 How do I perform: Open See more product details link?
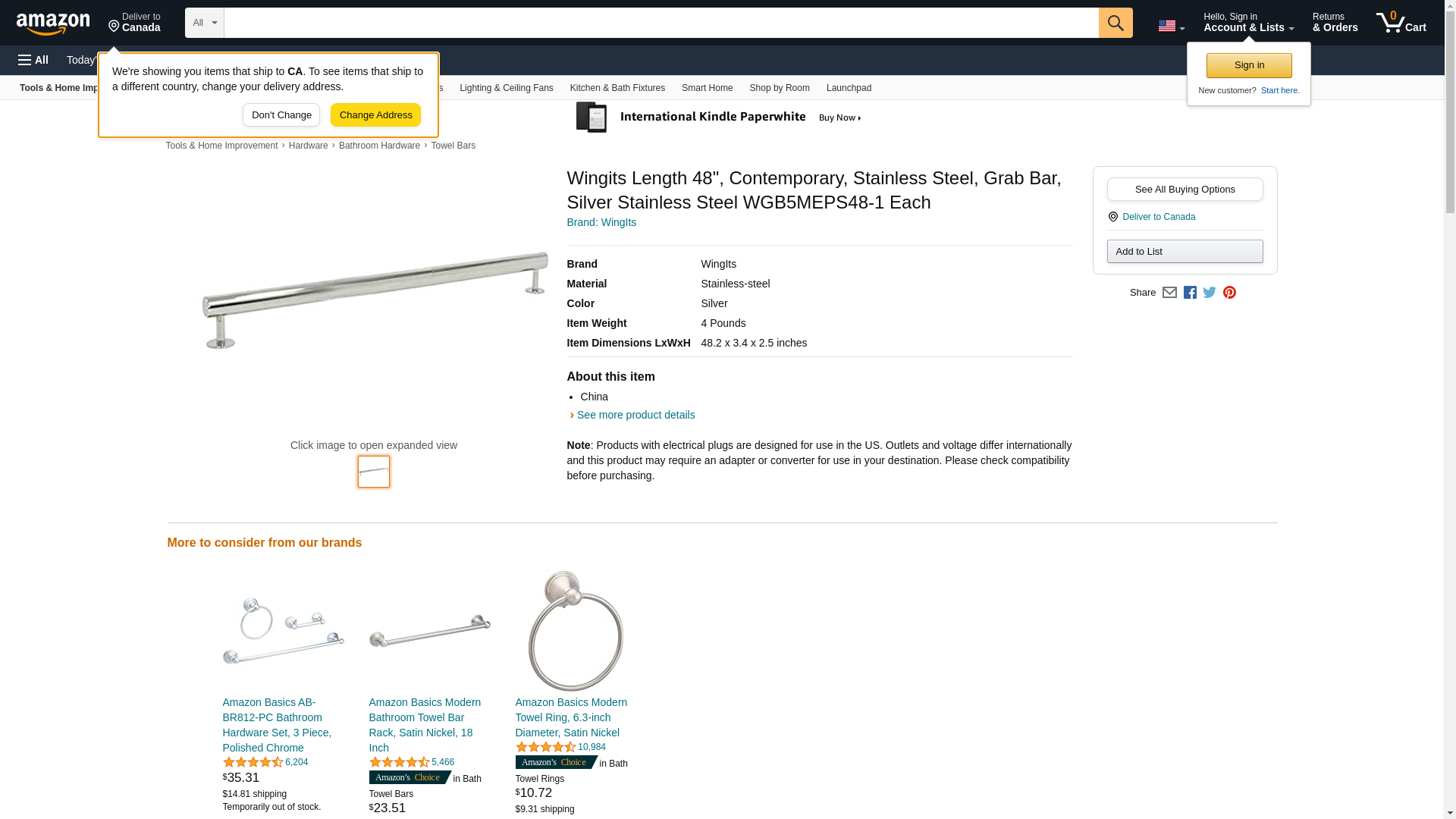point(635,415)
